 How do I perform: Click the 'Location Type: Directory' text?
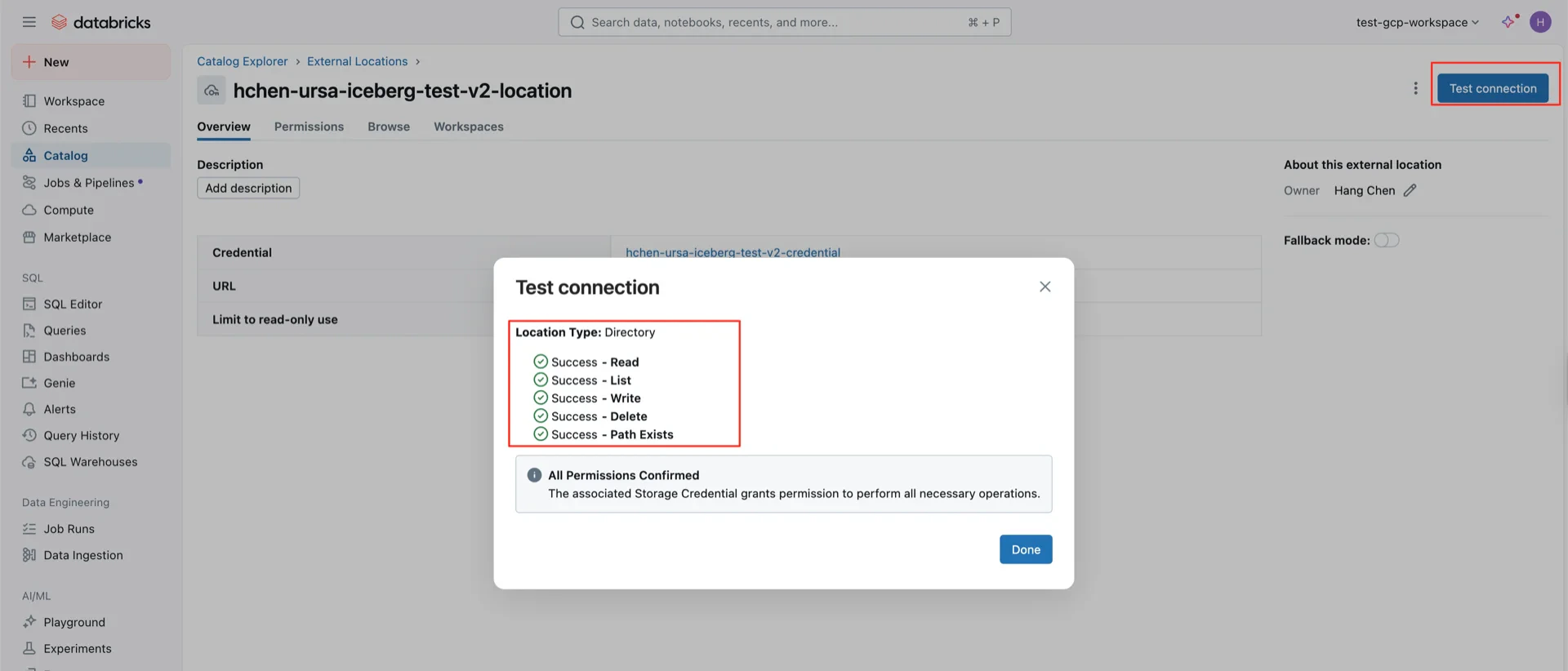pyautogui.click(x=585, y=332)
